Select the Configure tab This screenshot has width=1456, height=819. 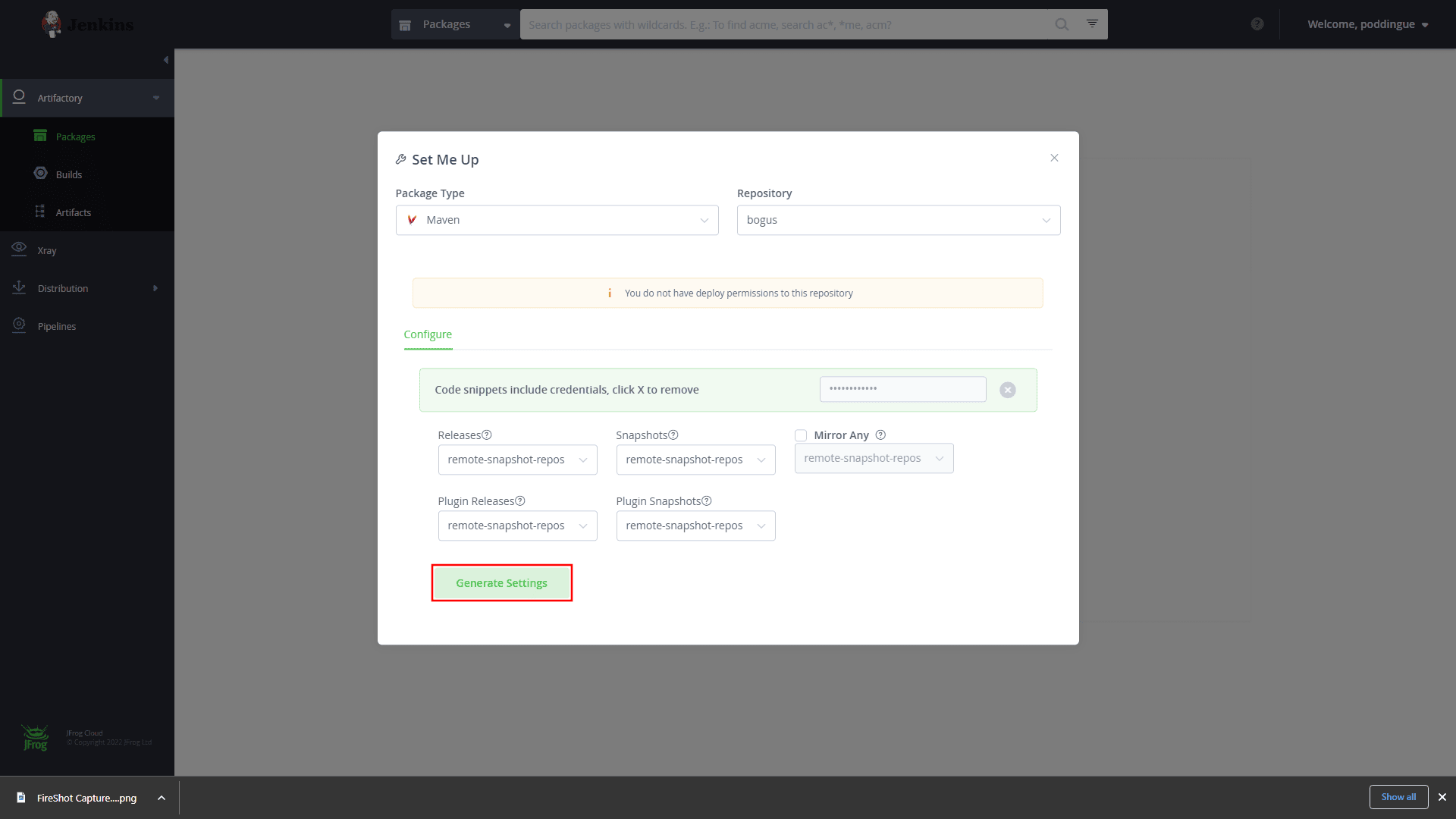(x=428, y=334)
